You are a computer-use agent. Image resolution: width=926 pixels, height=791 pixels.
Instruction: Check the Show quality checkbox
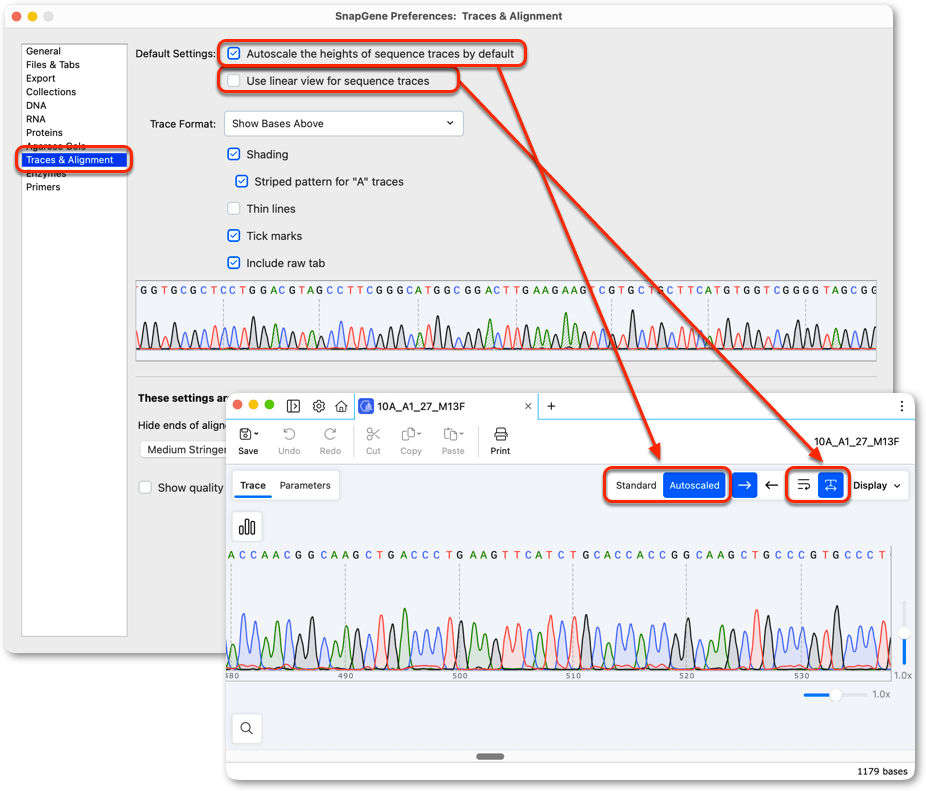pyautogui.click(x=145, y=487)
